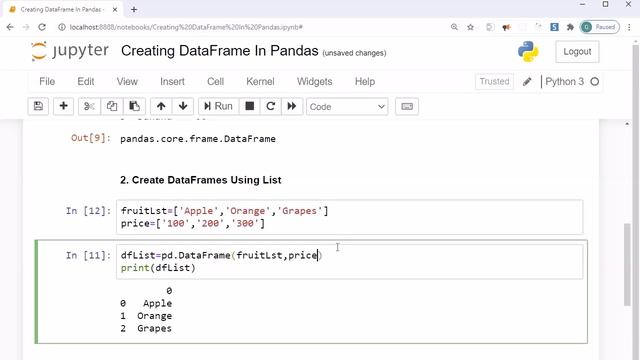
Task: Click the unsaved changes status text
Action: tap(354, 53)
